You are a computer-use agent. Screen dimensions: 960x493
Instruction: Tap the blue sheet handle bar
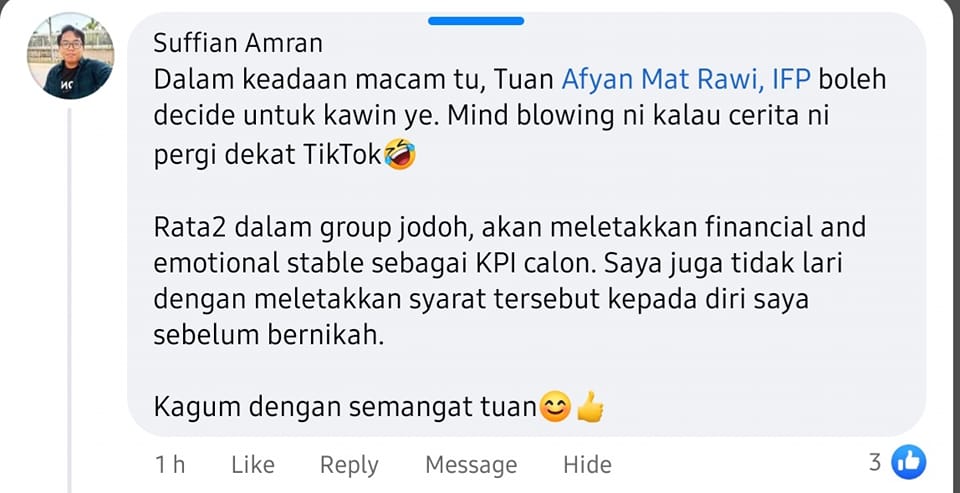tap(476, 21)
